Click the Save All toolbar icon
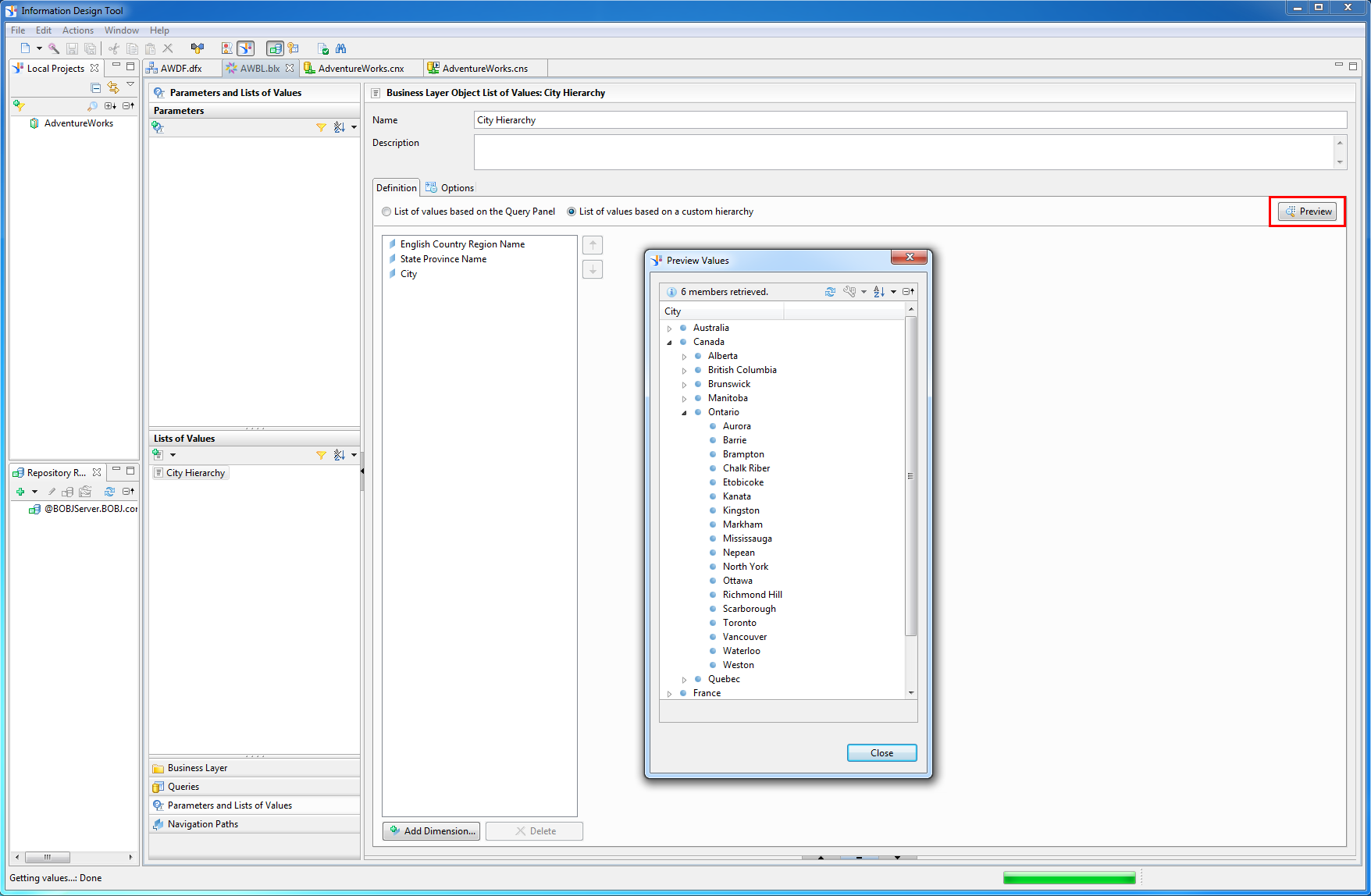Viewport: 1371px width, 896px height. tap(90, 48)
